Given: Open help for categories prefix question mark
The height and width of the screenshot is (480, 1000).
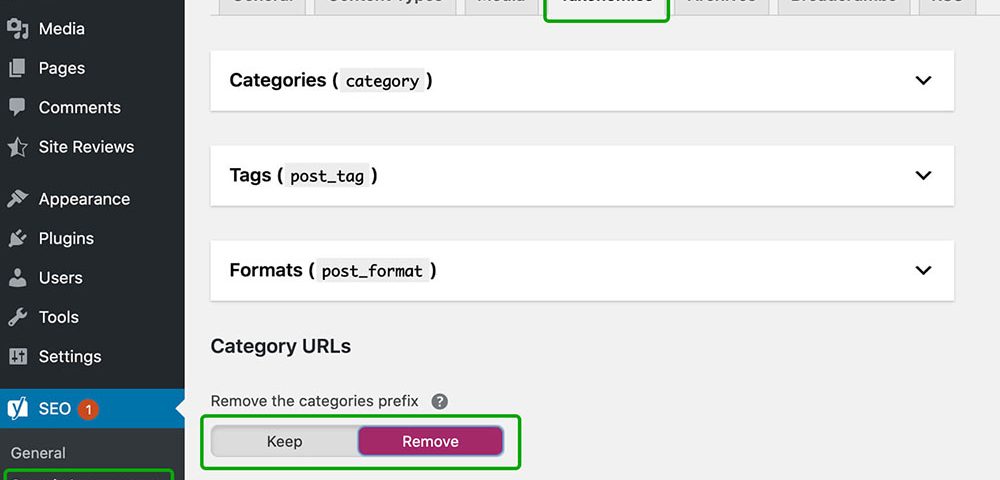Looking at the screenshot, I should point(439,402).
